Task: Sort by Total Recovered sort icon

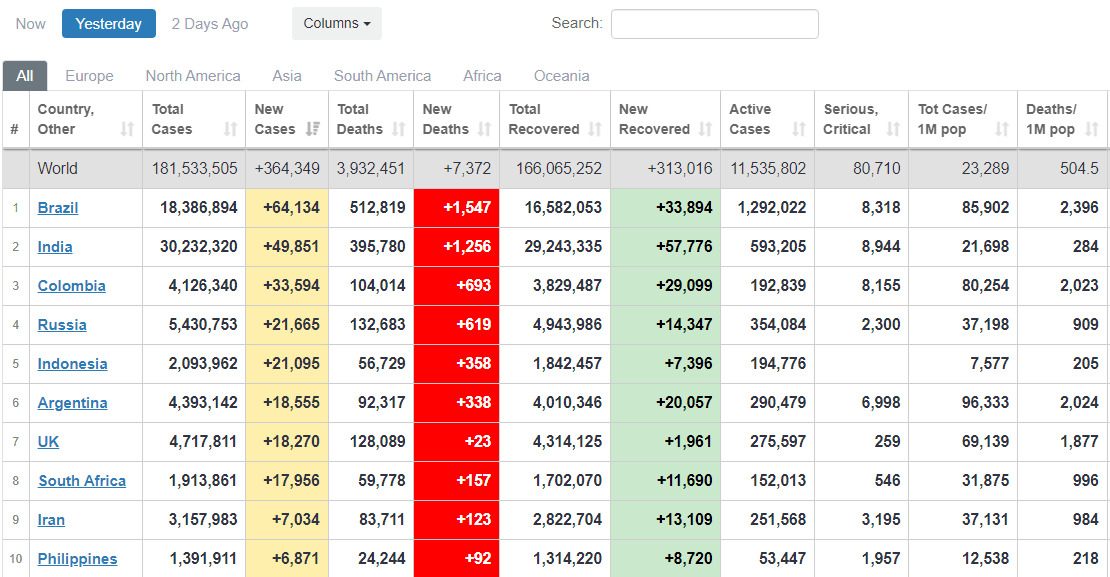Action: tap(595, 129)
